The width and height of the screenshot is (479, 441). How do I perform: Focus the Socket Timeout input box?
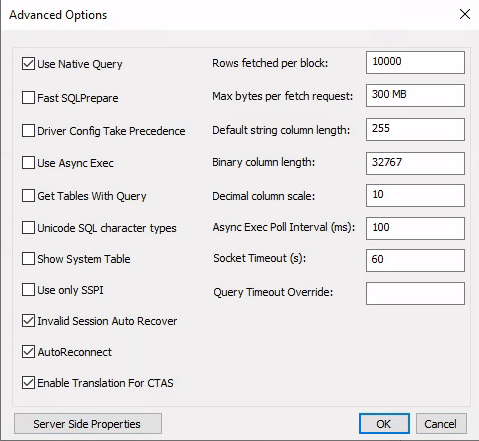tap(415, 260)
